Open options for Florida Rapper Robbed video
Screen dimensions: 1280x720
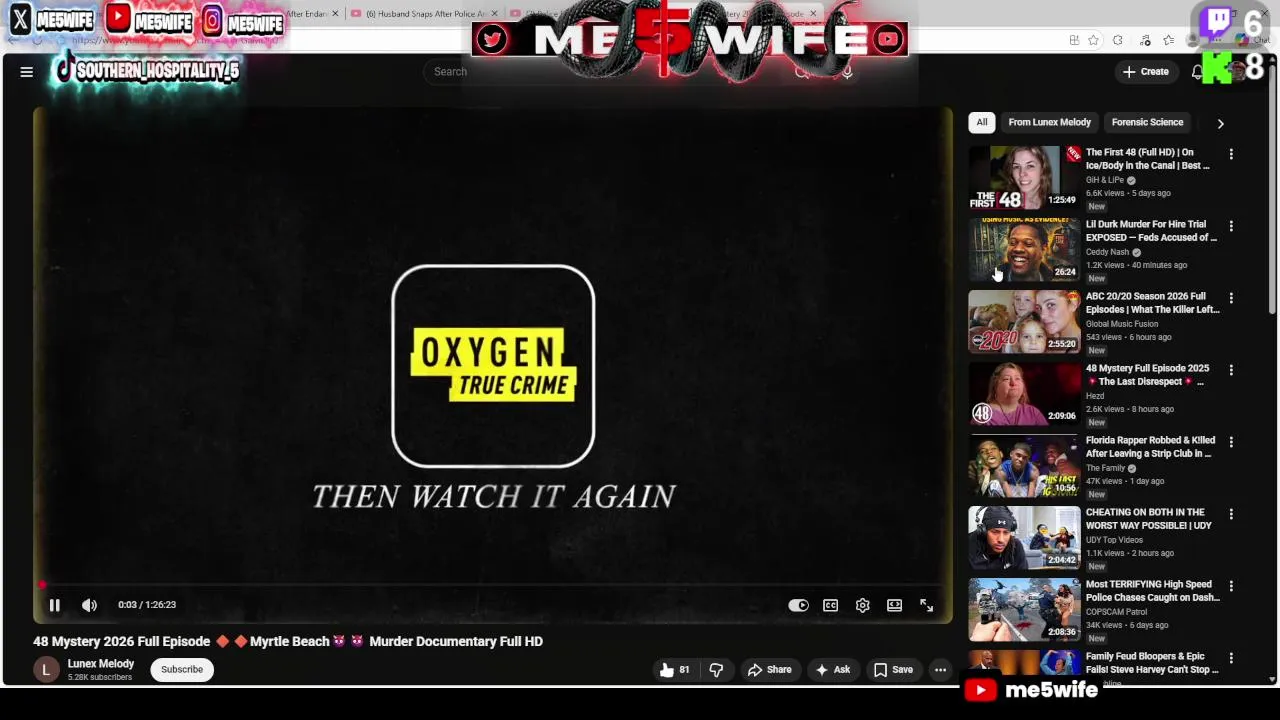pyautogui.click(x=1231, y=442)
